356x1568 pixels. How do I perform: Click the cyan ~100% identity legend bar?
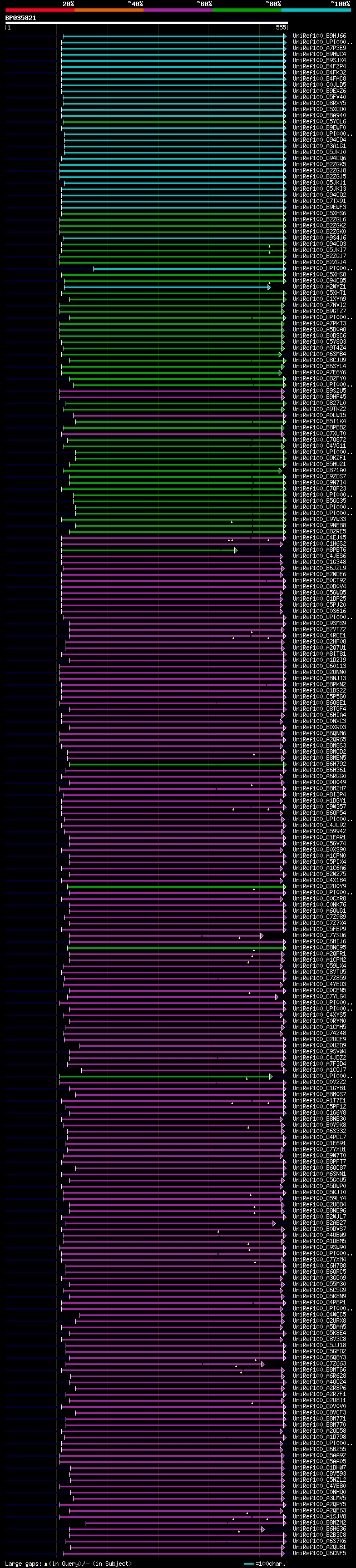point(316,10)
